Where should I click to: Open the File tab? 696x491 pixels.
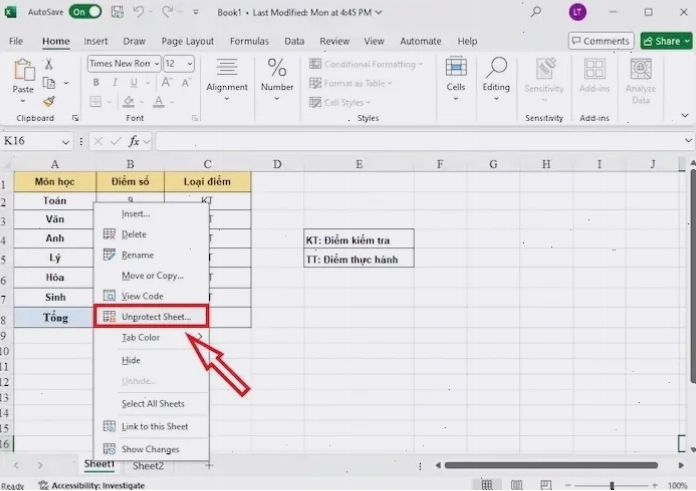point(16,41)
